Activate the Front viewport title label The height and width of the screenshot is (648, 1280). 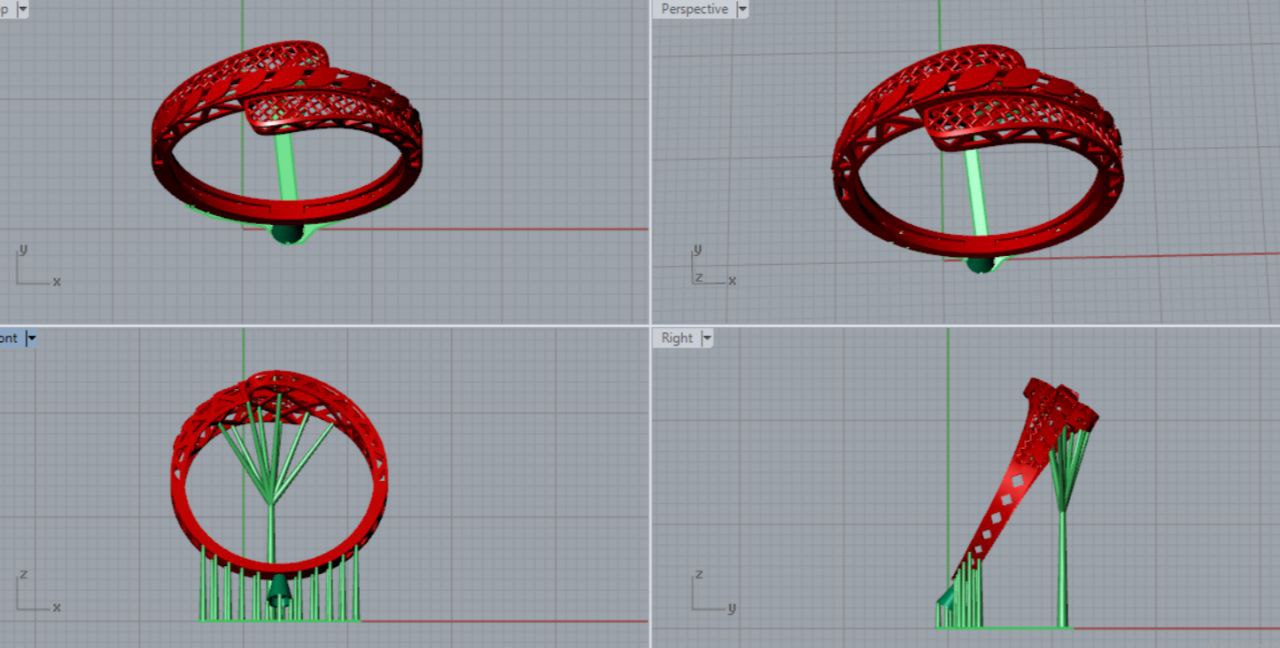(x=9, y=338)
